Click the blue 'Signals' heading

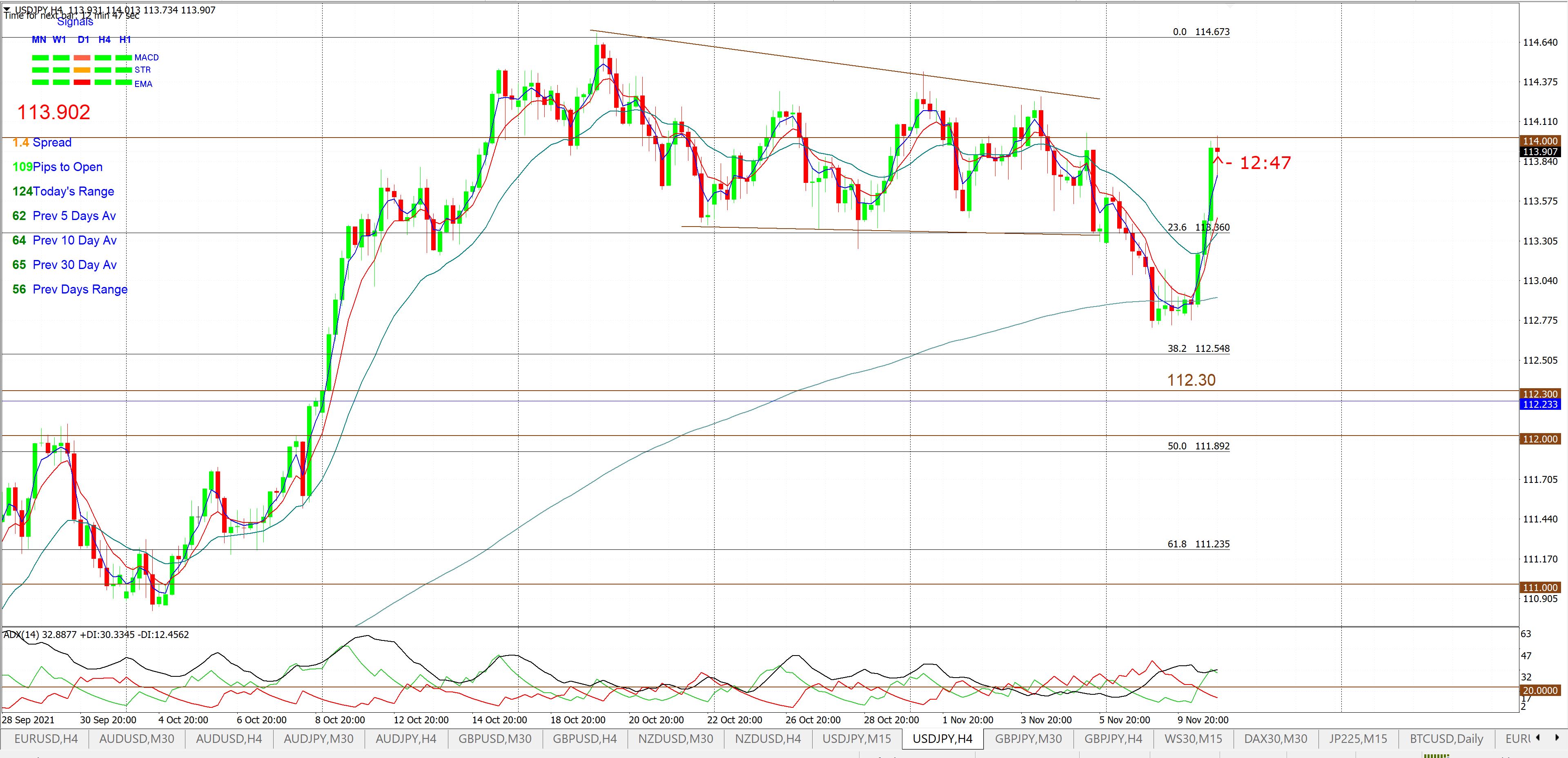pos(76,22)
